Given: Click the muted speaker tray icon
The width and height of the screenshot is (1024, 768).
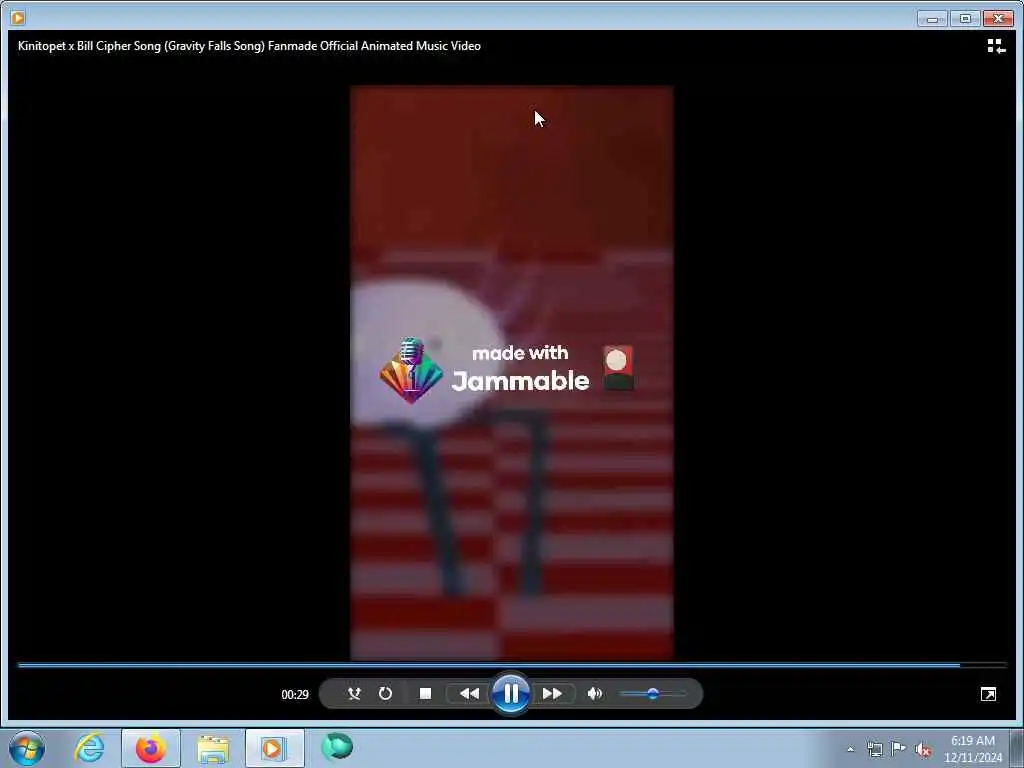Looking at the screenshot, I should (923, 750).
